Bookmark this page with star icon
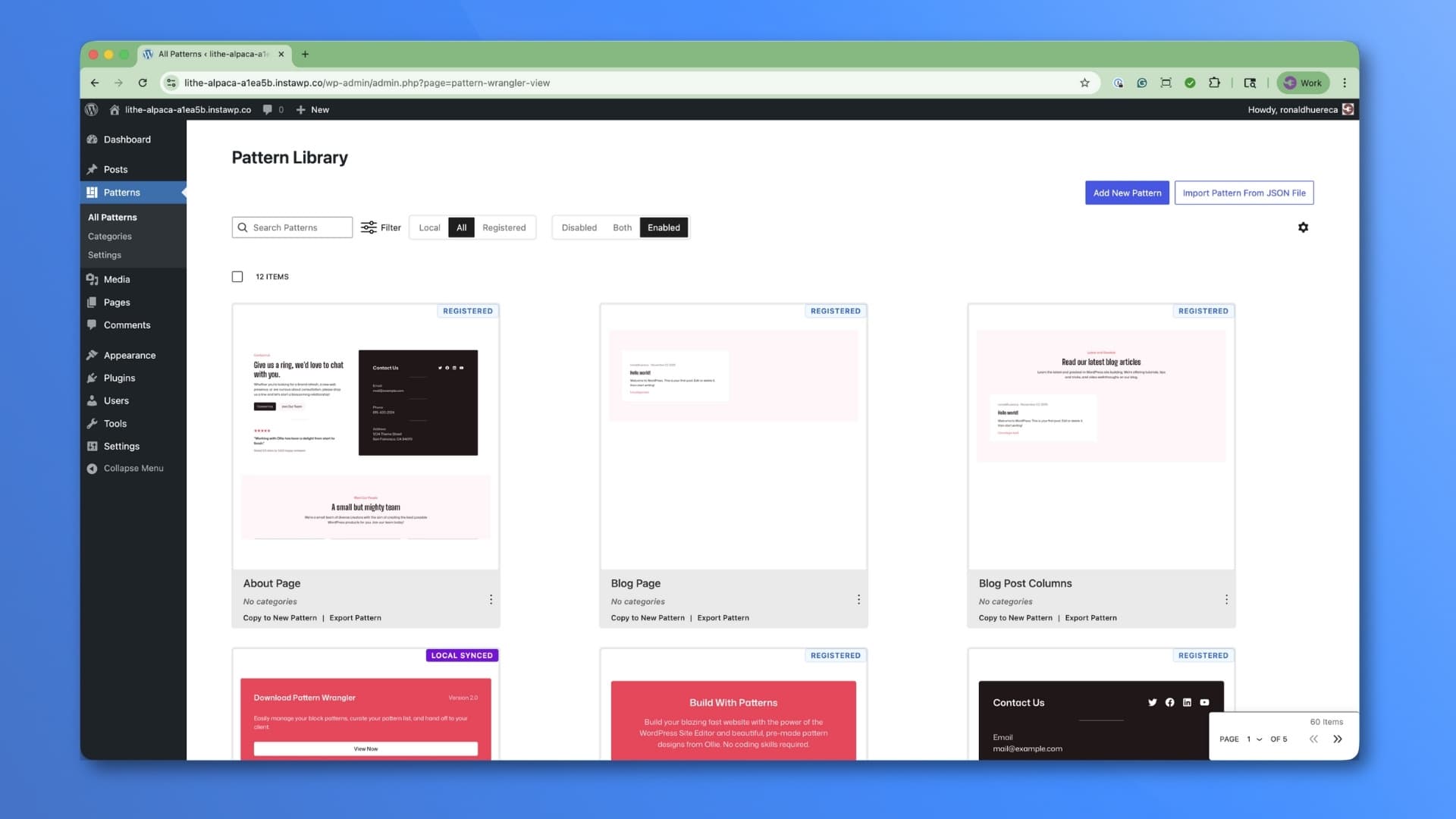Image resolution: width=1456 pixels, height=819 pixels. (1084, 83)
